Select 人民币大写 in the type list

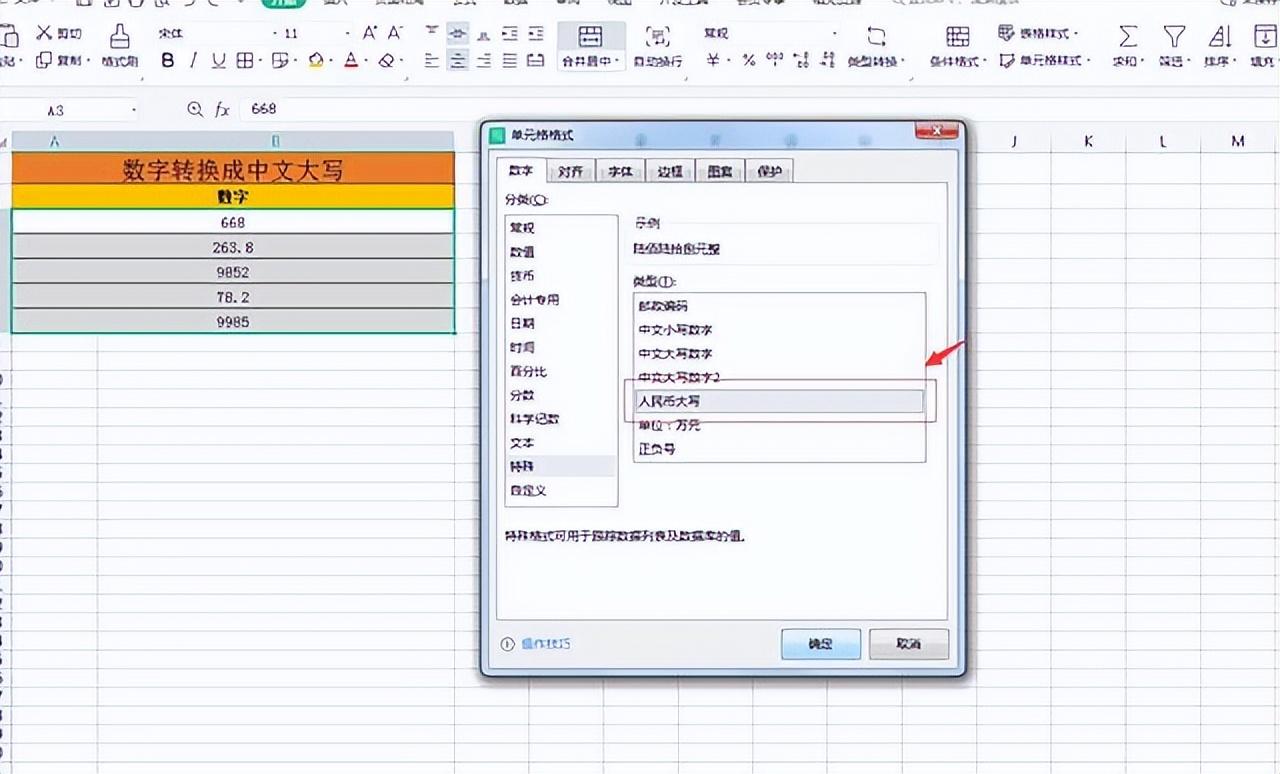click(778, 401)
